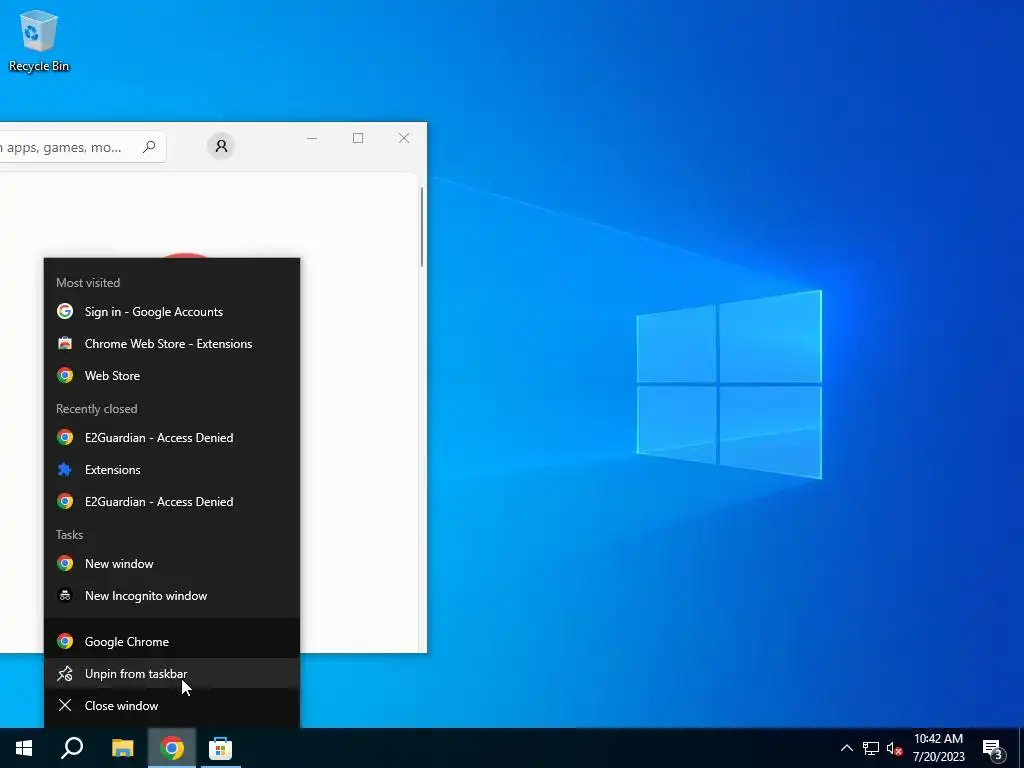Open the Windows Start menu
The height and width of the screenshot is (768, 1024).
click(24, 748)
